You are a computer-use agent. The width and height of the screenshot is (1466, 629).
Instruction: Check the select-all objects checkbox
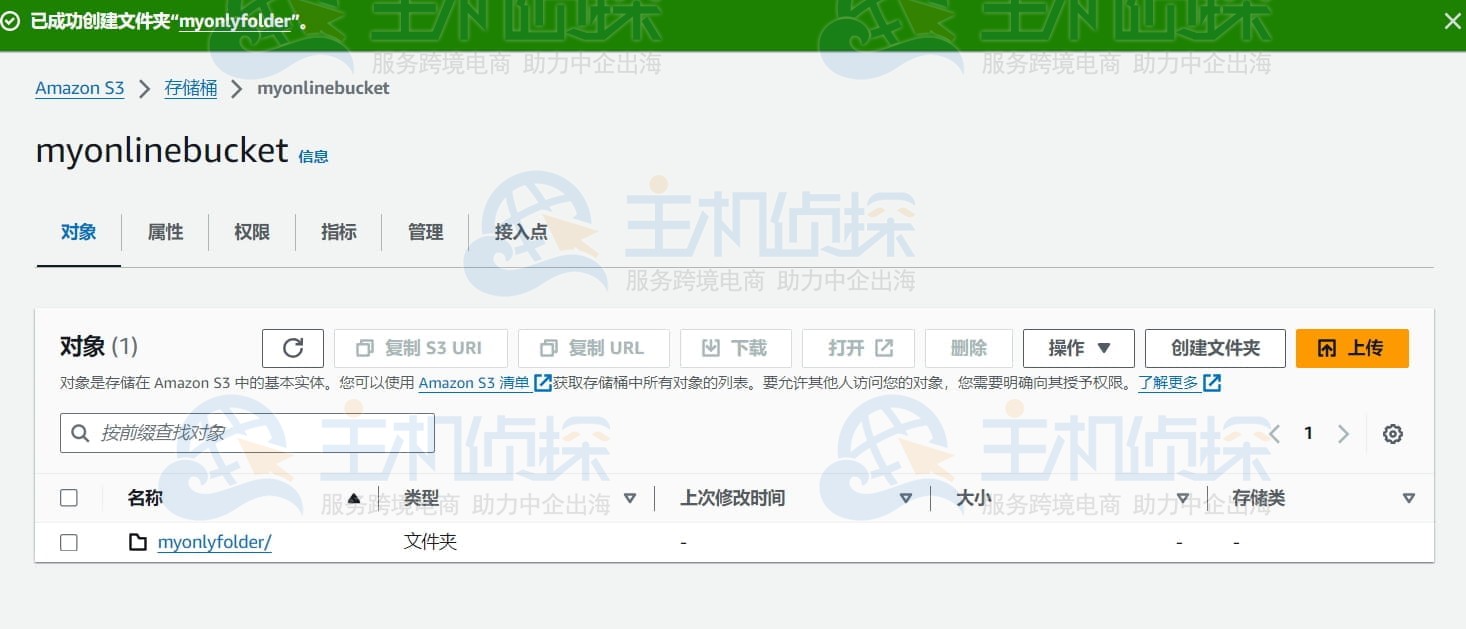pos(68,497)
